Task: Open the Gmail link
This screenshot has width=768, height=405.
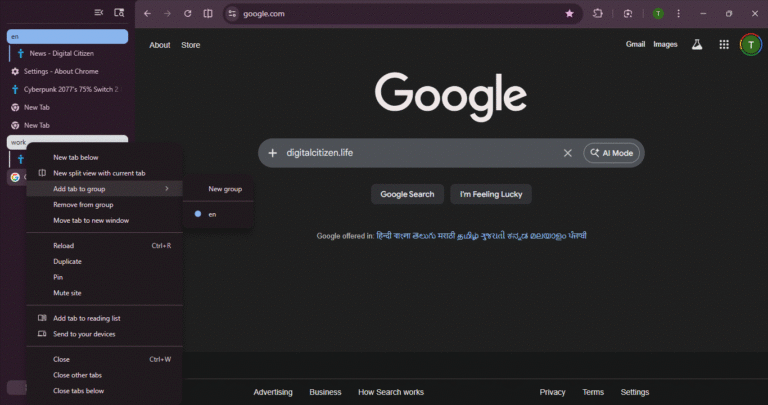Action: point(635,44)
